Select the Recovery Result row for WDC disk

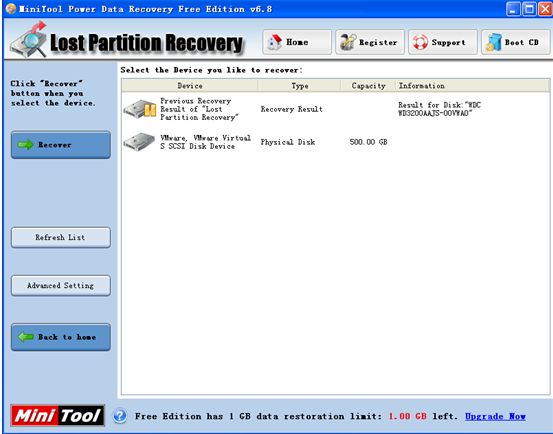click(x=335, y=109)
